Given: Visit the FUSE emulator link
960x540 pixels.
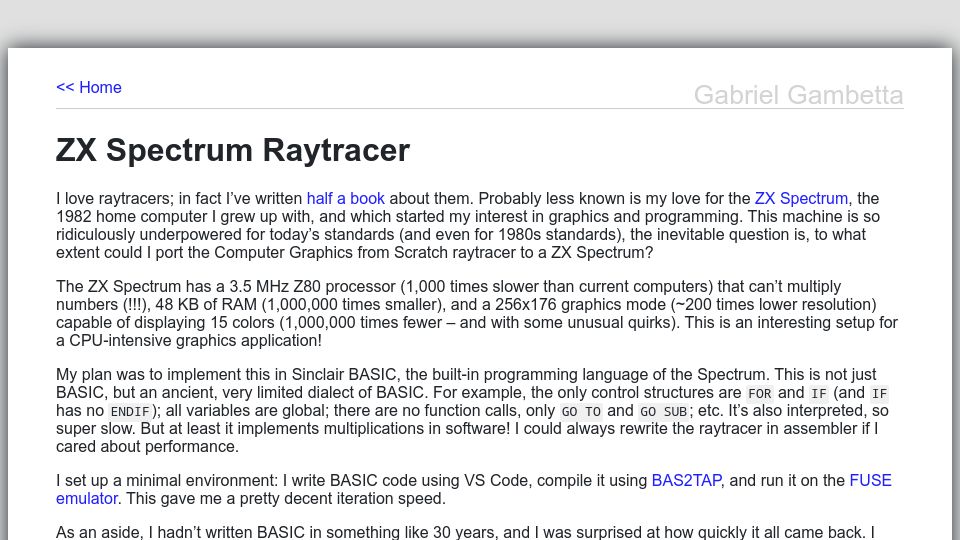Looking at the screenshot, I should (871, 481).
